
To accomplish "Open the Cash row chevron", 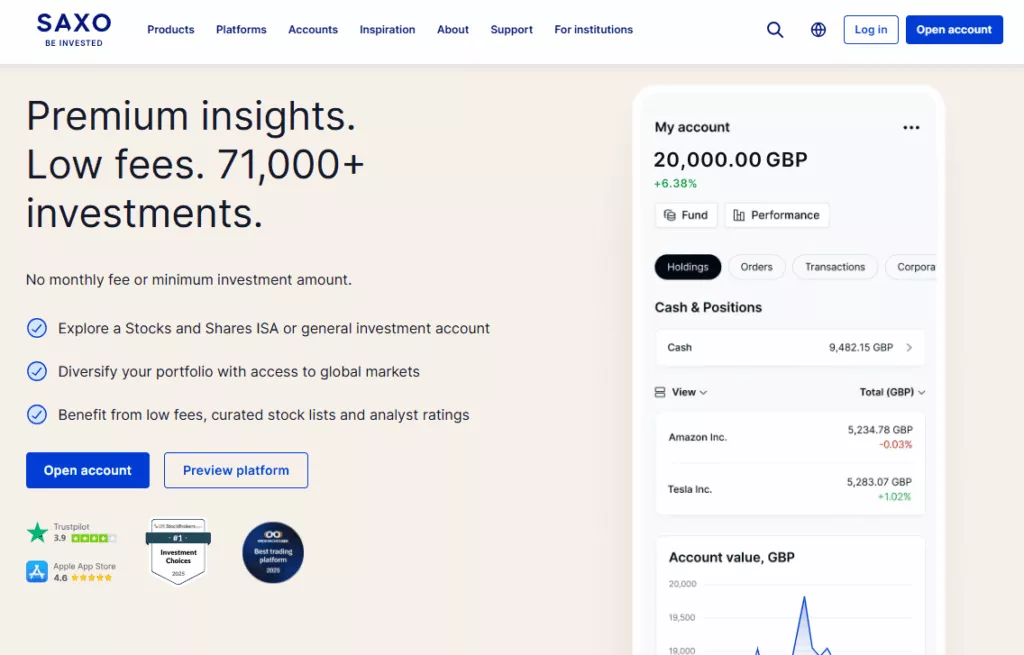I will click(x=909, y=347).
